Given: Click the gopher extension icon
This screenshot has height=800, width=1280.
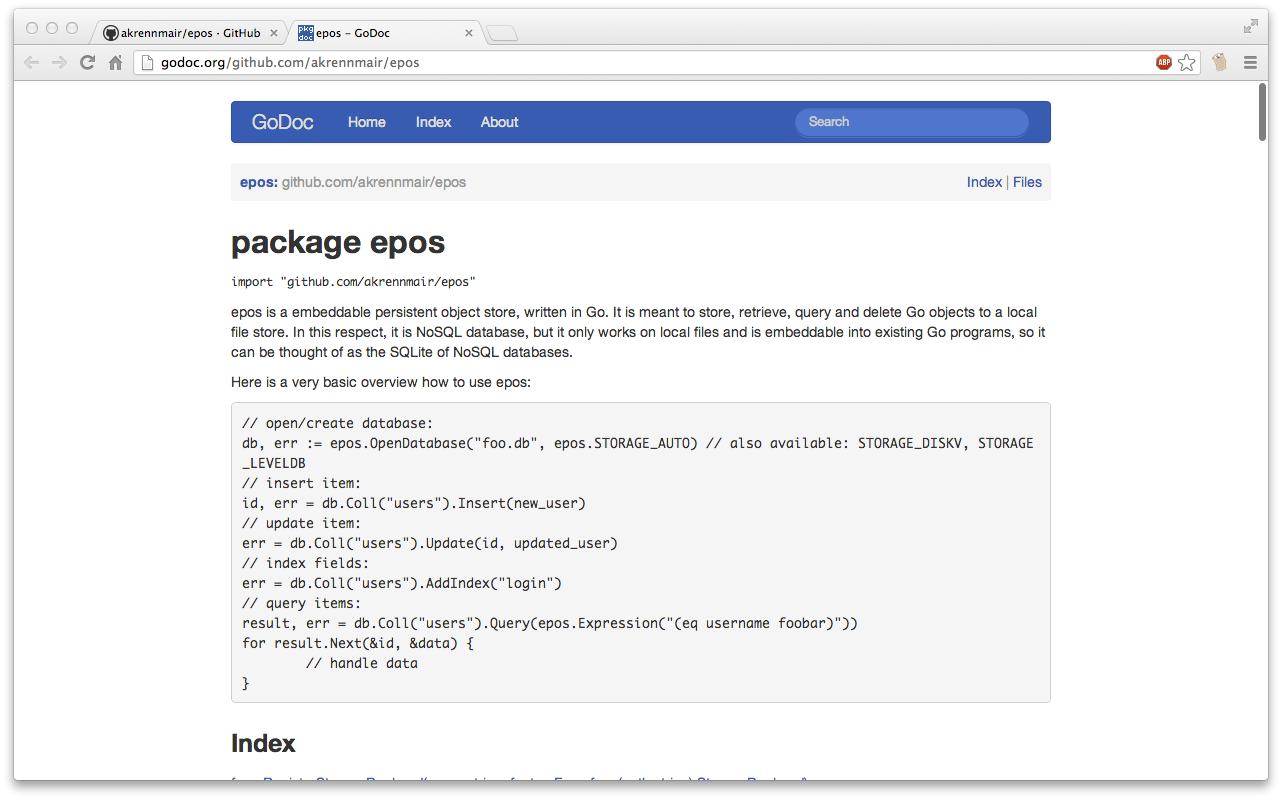Looking at the screenshot, I should (1219, 63).
